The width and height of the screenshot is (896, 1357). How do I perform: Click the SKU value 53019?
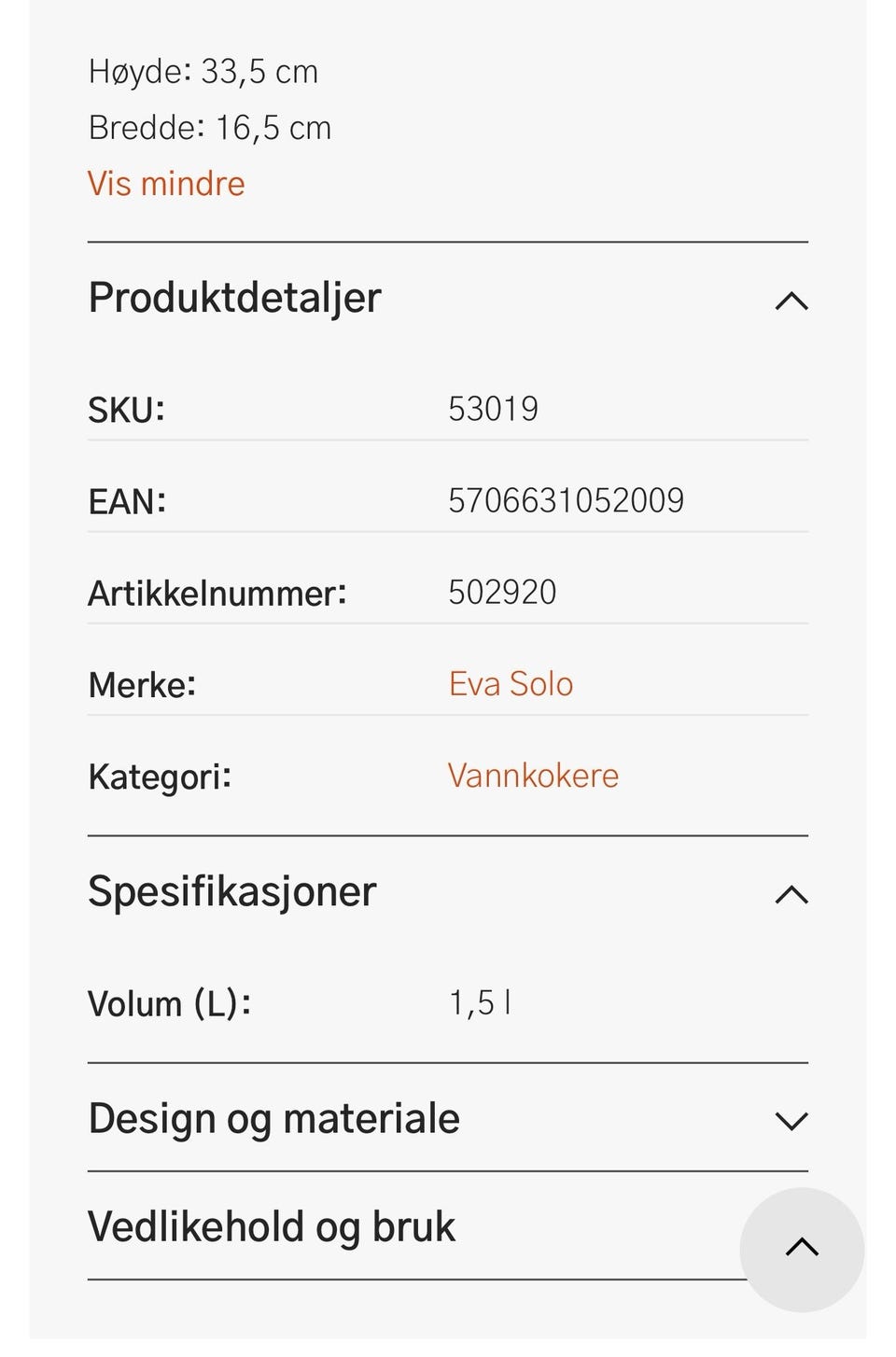(493, 409)
